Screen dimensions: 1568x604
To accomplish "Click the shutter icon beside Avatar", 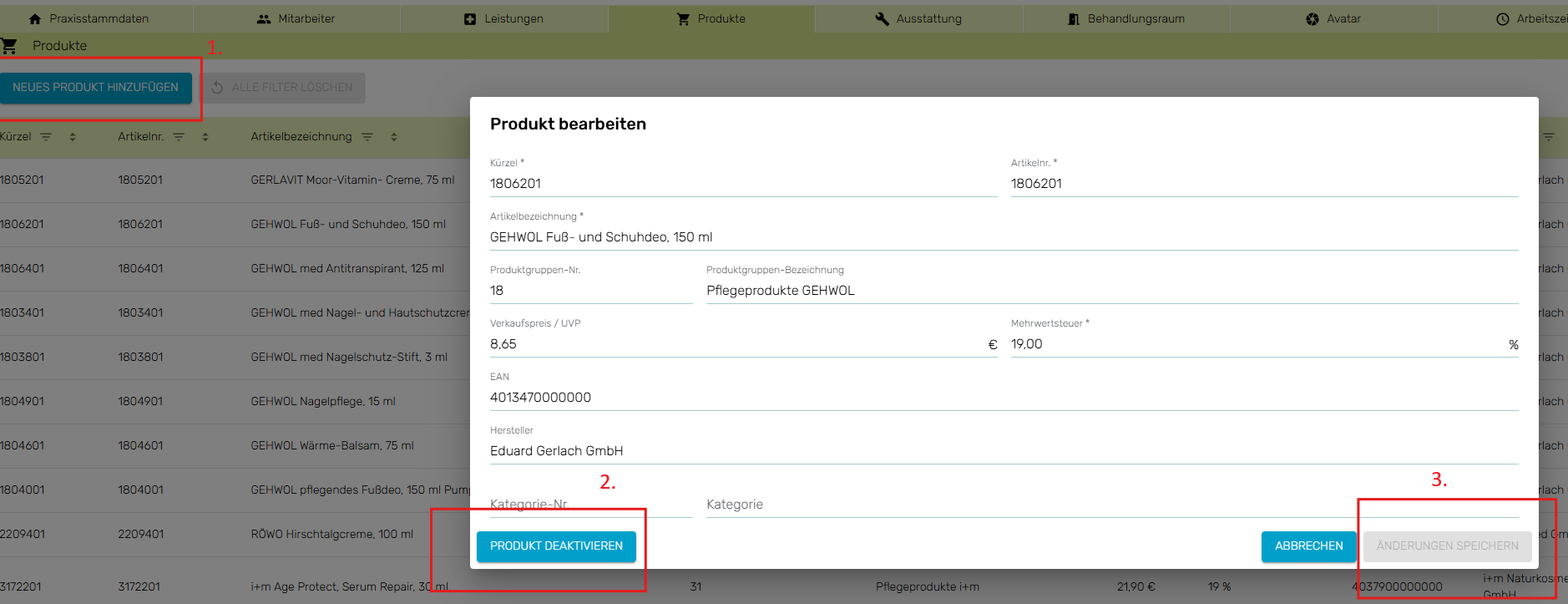I will coord(1313,18).
